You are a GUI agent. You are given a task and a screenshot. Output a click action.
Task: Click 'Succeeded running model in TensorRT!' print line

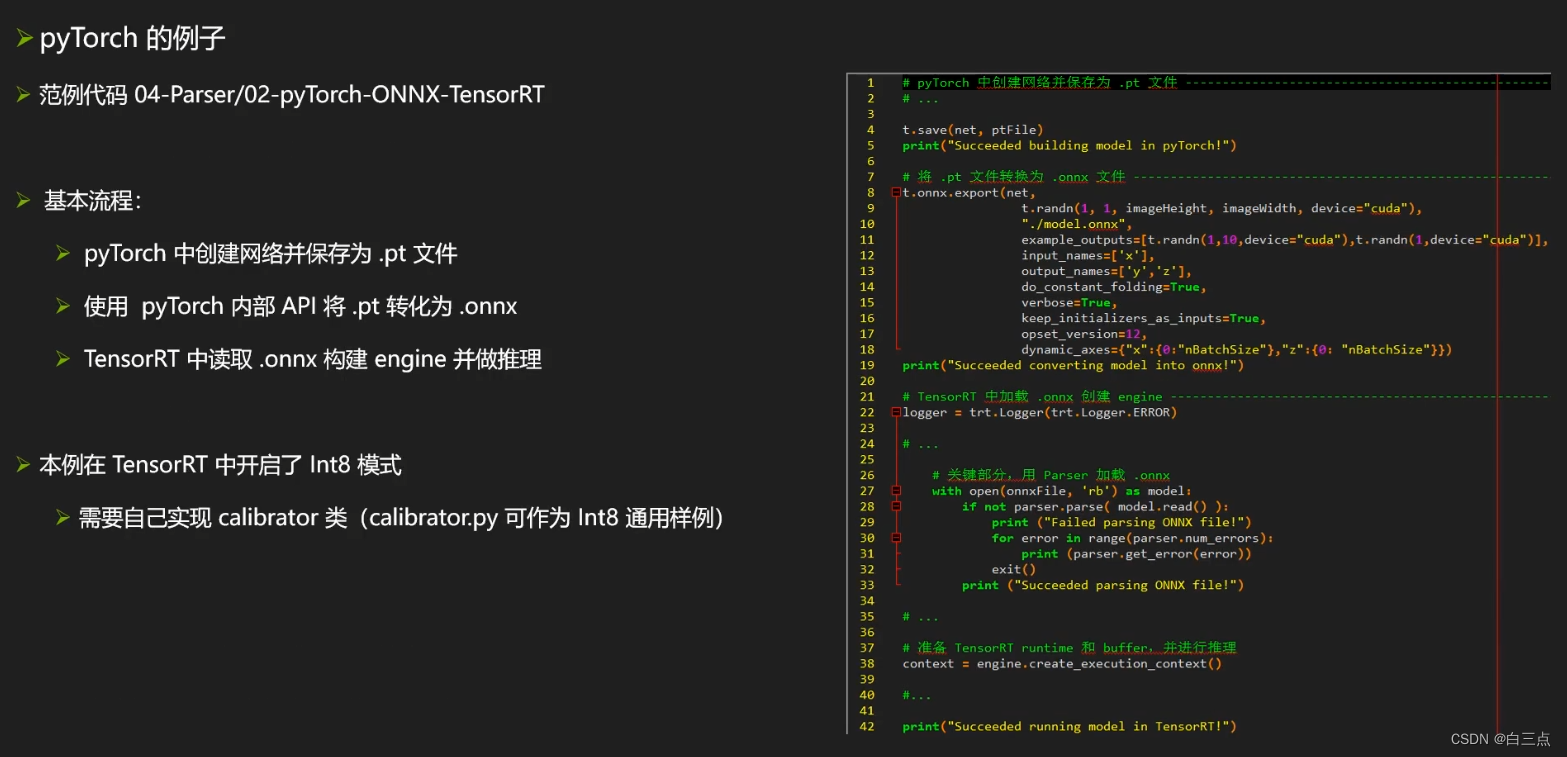click(x=1069, y=726)
